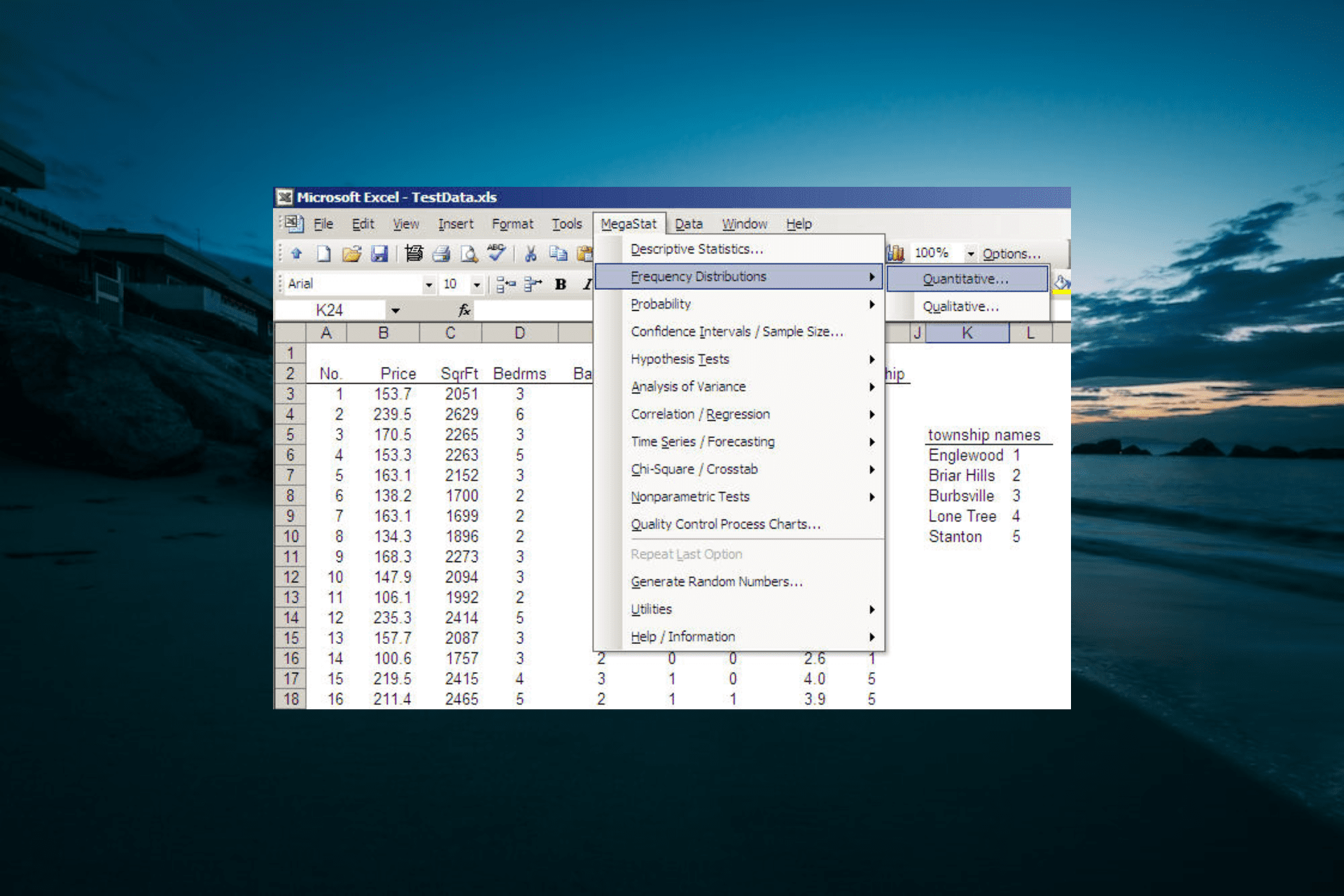
Task: Click cell with price 239.5
Action: pyautogui.click(x=384, y=414)
